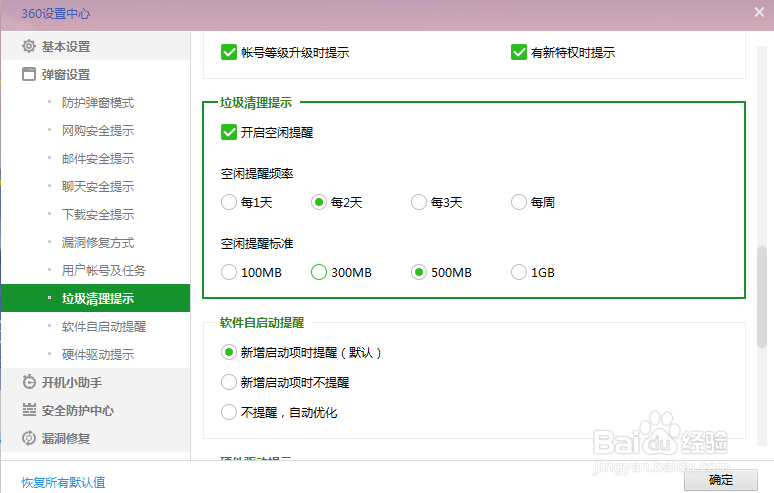The height and width of the screenshot is (493, 774).
Task: Go to 硬件驱动提示 settings
Action: point(98,354)
